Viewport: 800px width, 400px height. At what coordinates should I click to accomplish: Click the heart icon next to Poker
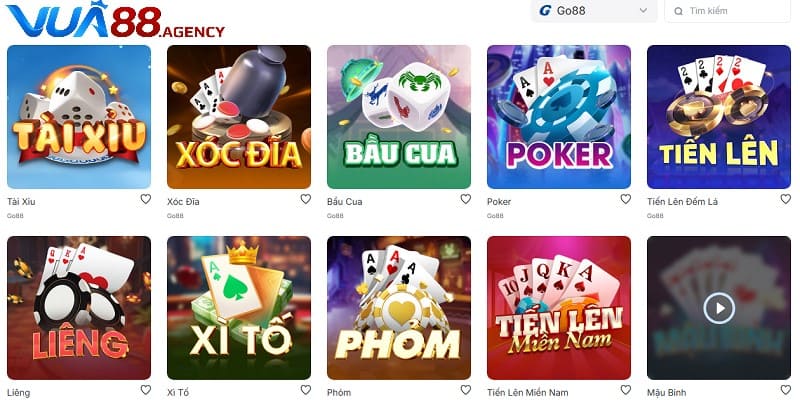click(x=626, y=199)
